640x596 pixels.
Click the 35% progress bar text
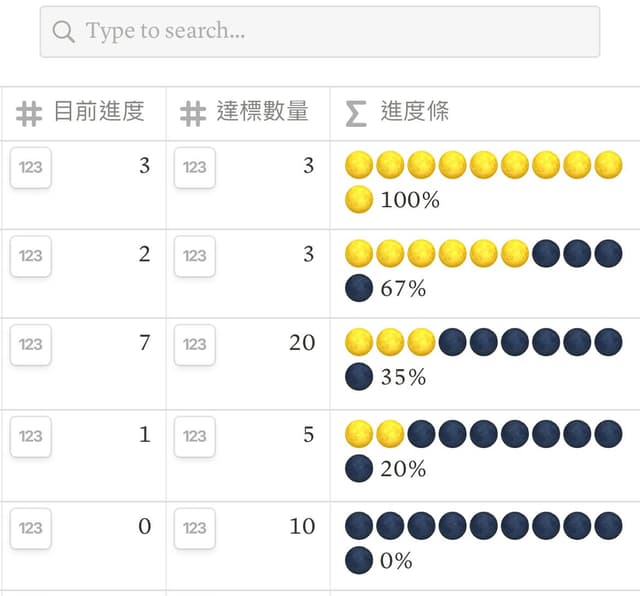tap(403, 377)
